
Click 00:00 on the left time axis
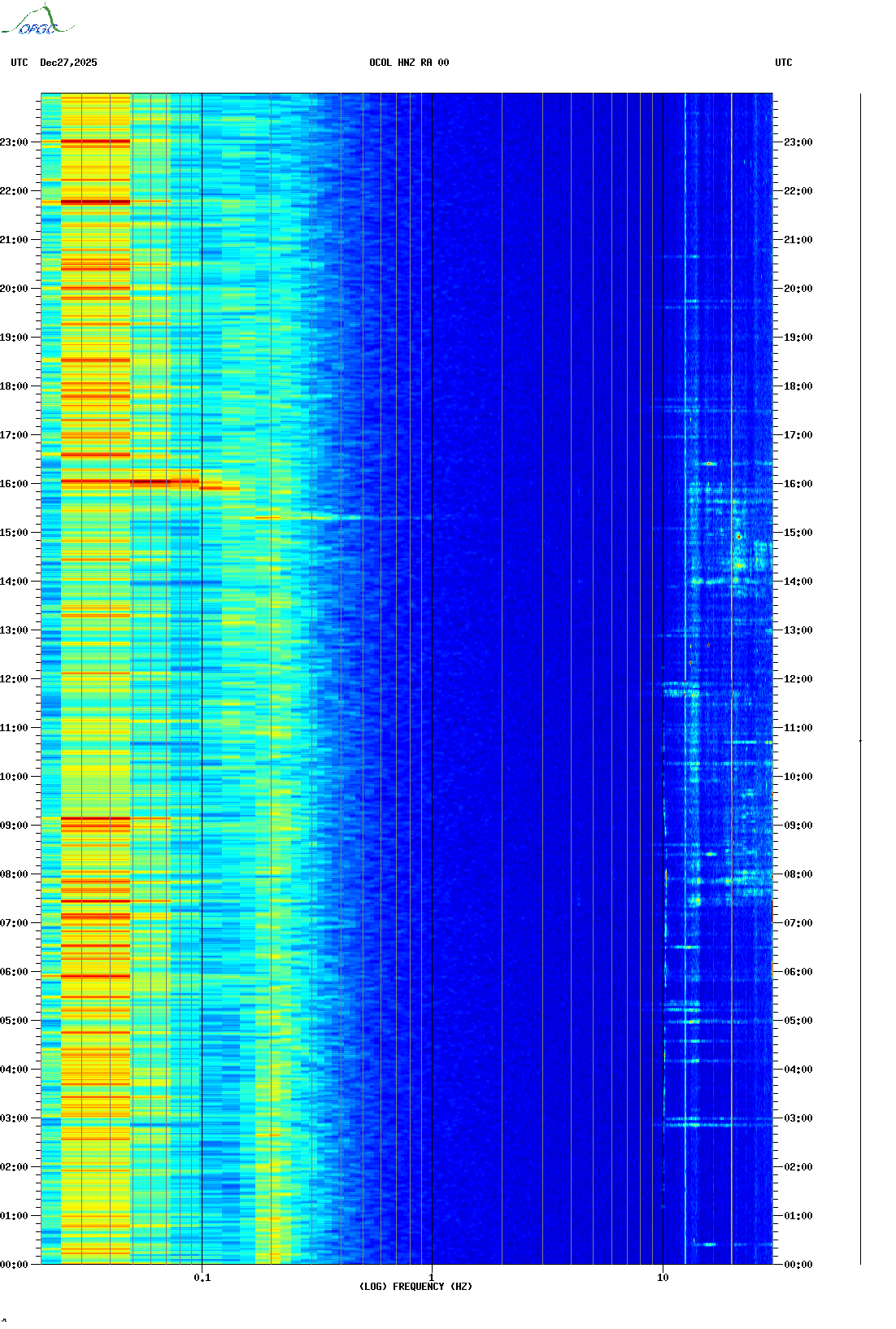pos(14,1265)
